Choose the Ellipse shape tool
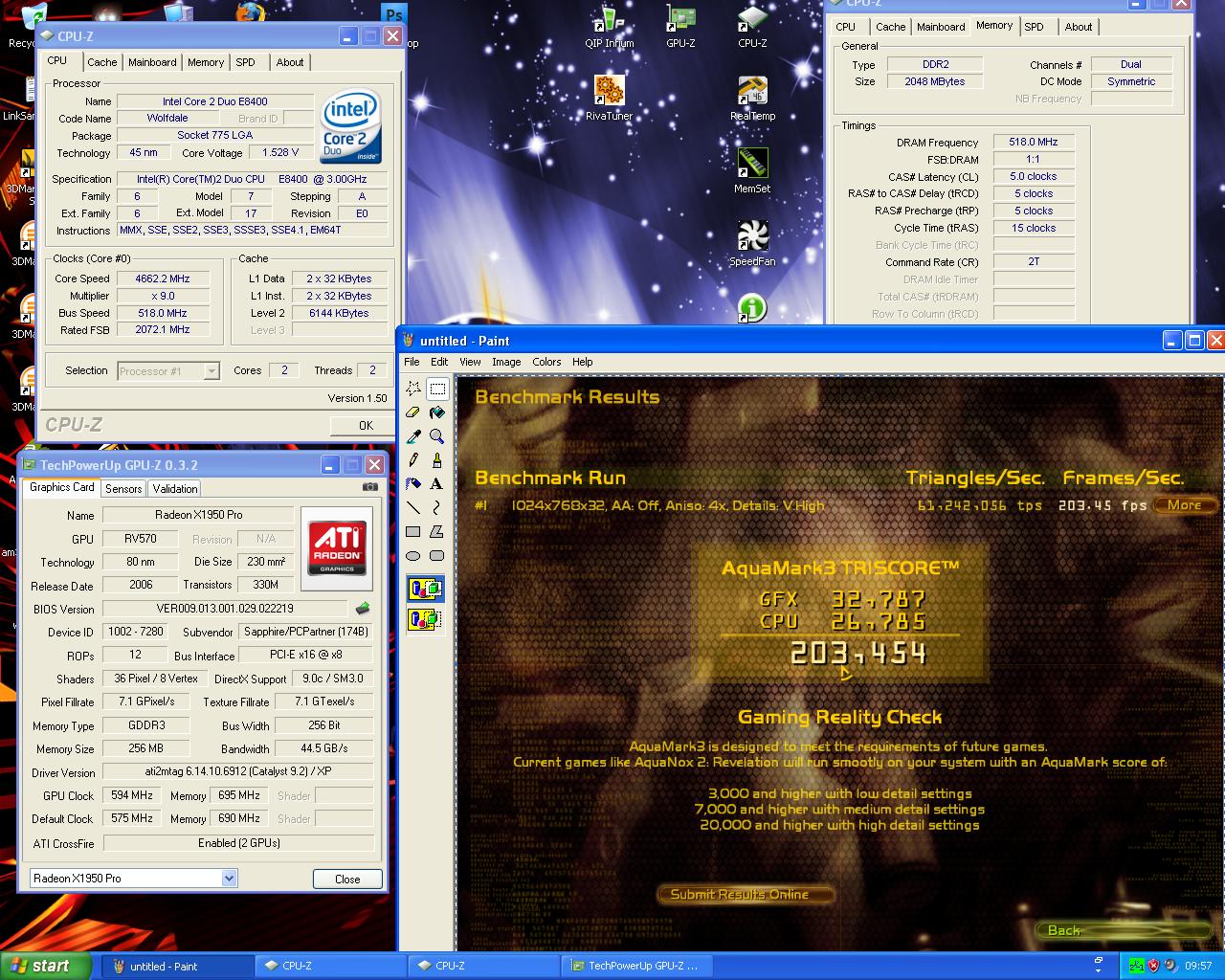The height and width of the screenshot is (980, 1225). (413, 556)
